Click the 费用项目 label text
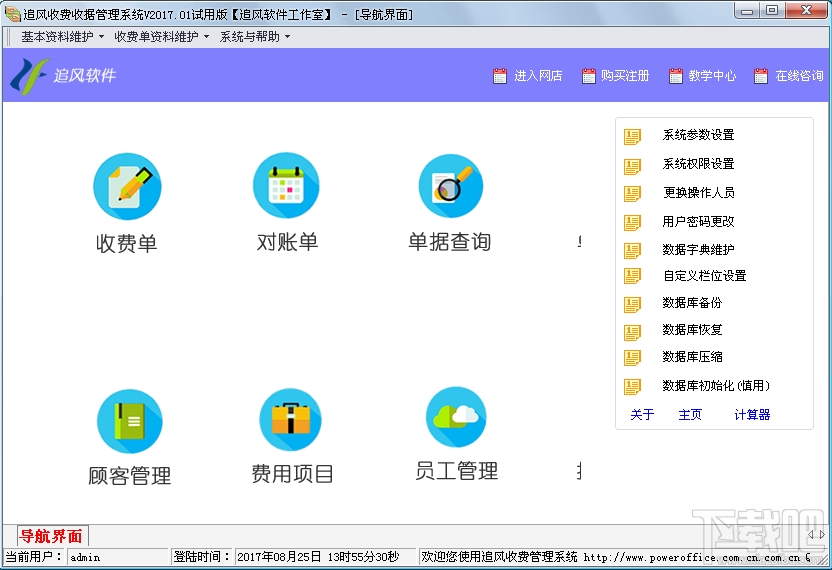832x570 pixels. pos(292,473)
